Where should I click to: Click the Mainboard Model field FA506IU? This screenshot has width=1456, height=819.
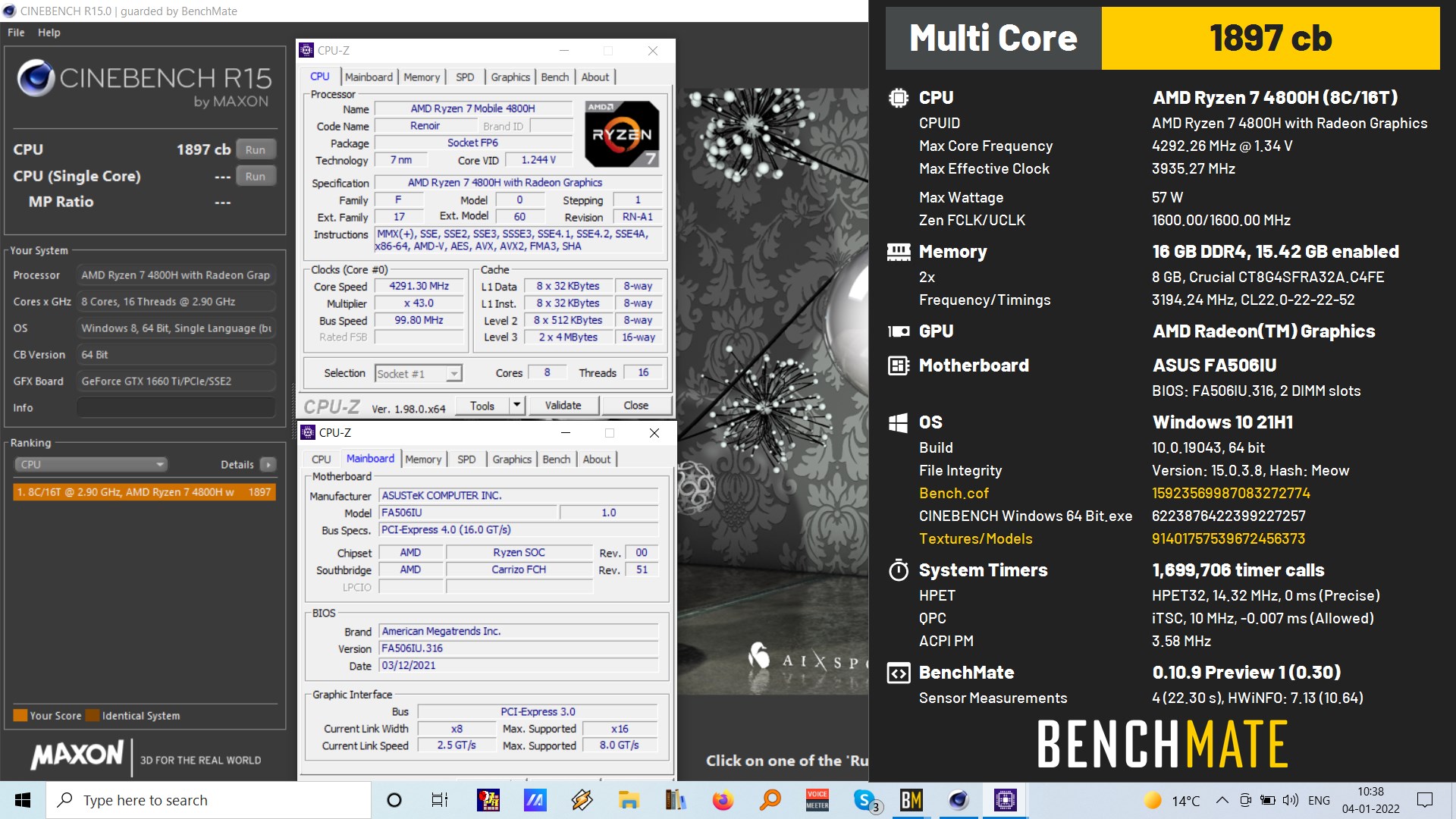coord(468,513)
